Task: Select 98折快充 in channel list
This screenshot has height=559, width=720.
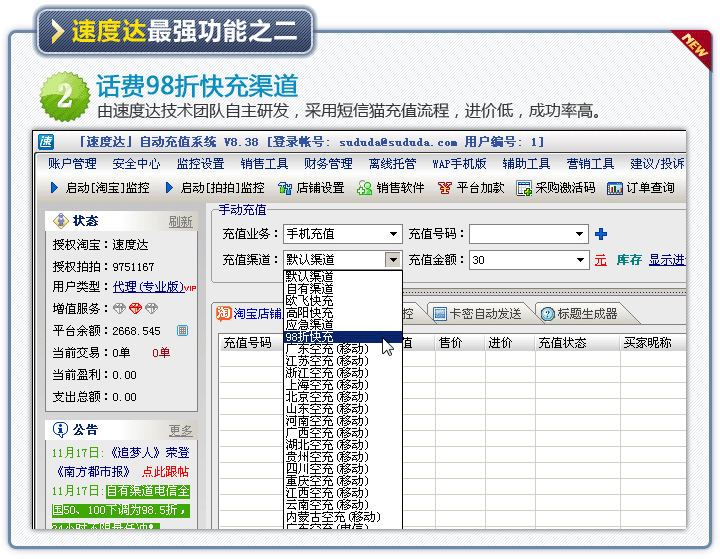Action: 343,337
